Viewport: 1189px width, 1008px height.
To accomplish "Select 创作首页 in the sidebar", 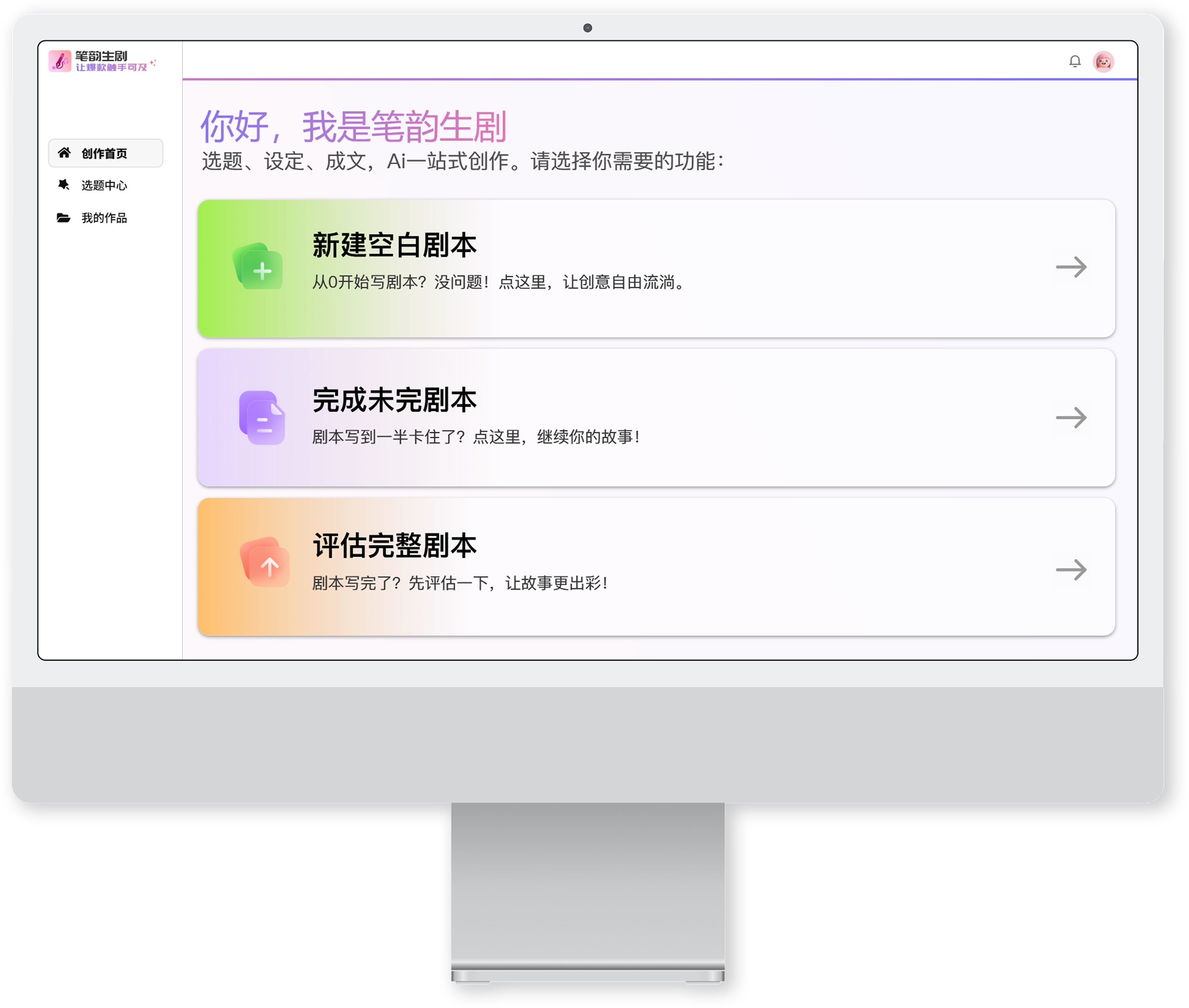I will pyautogui.click(x=106, y=153).
